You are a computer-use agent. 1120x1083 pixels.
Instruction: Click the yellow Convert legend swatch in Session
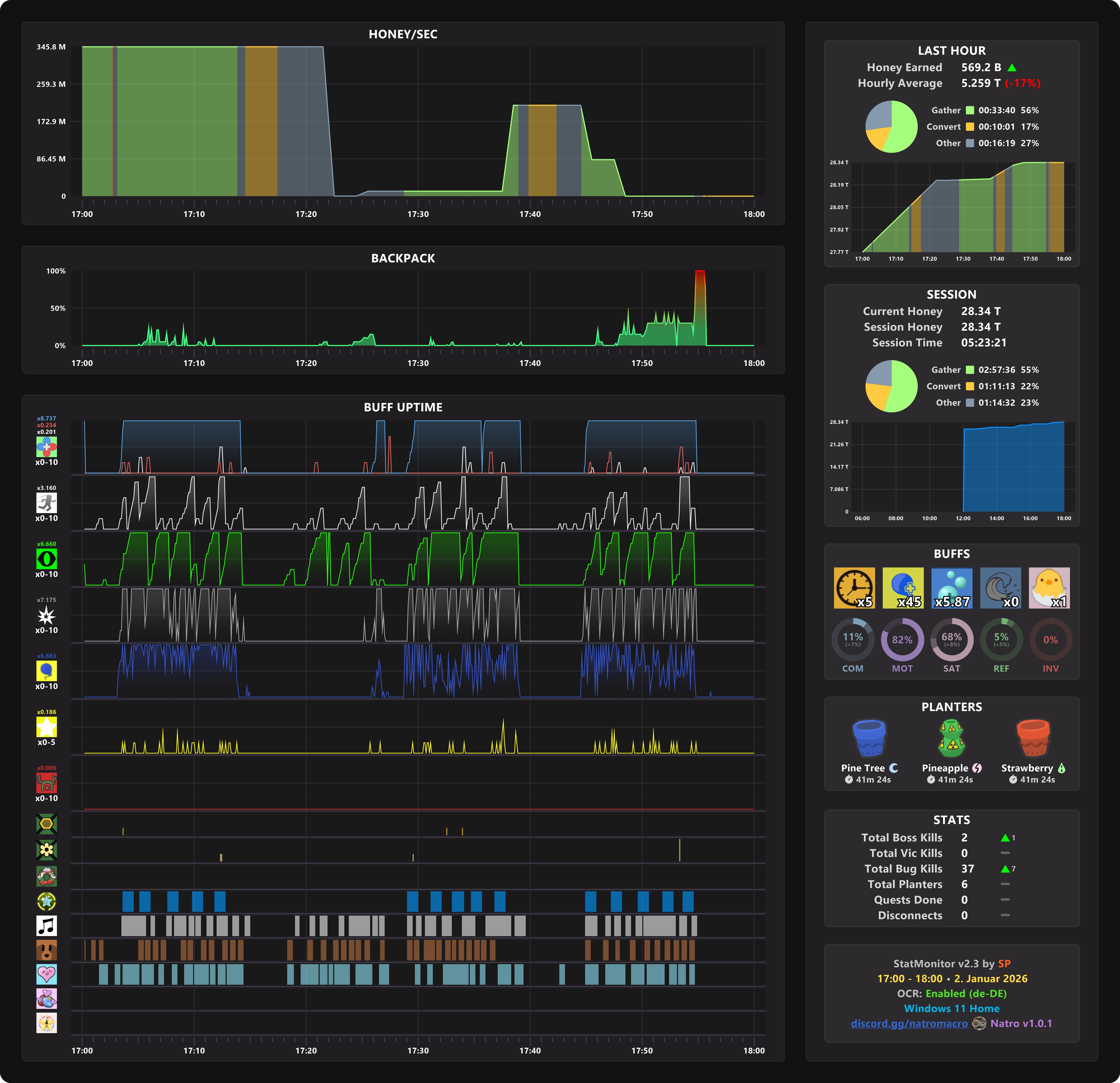[970, 386]
